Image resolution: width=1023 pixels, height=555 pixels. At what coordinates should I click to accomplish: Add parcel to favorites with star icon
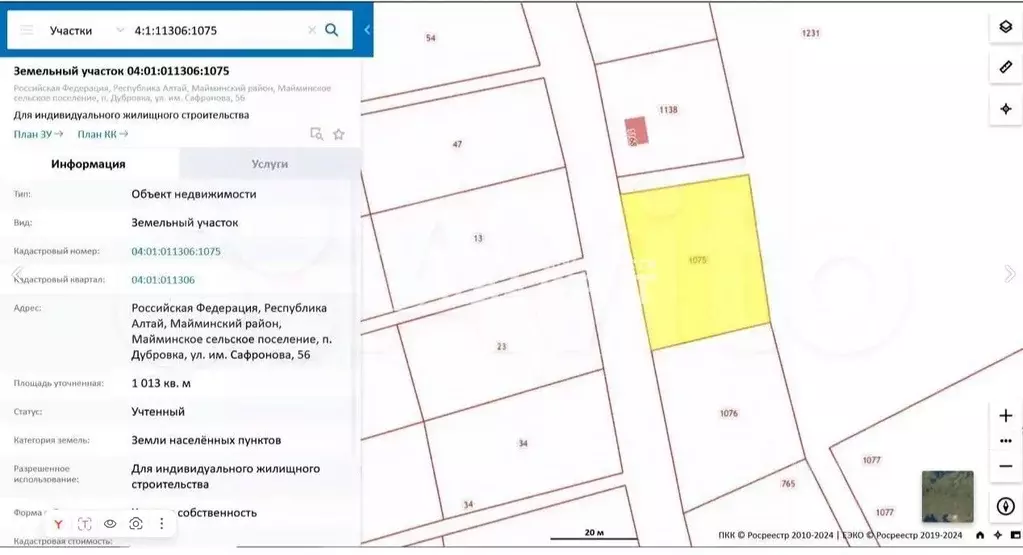coord(339,134)
